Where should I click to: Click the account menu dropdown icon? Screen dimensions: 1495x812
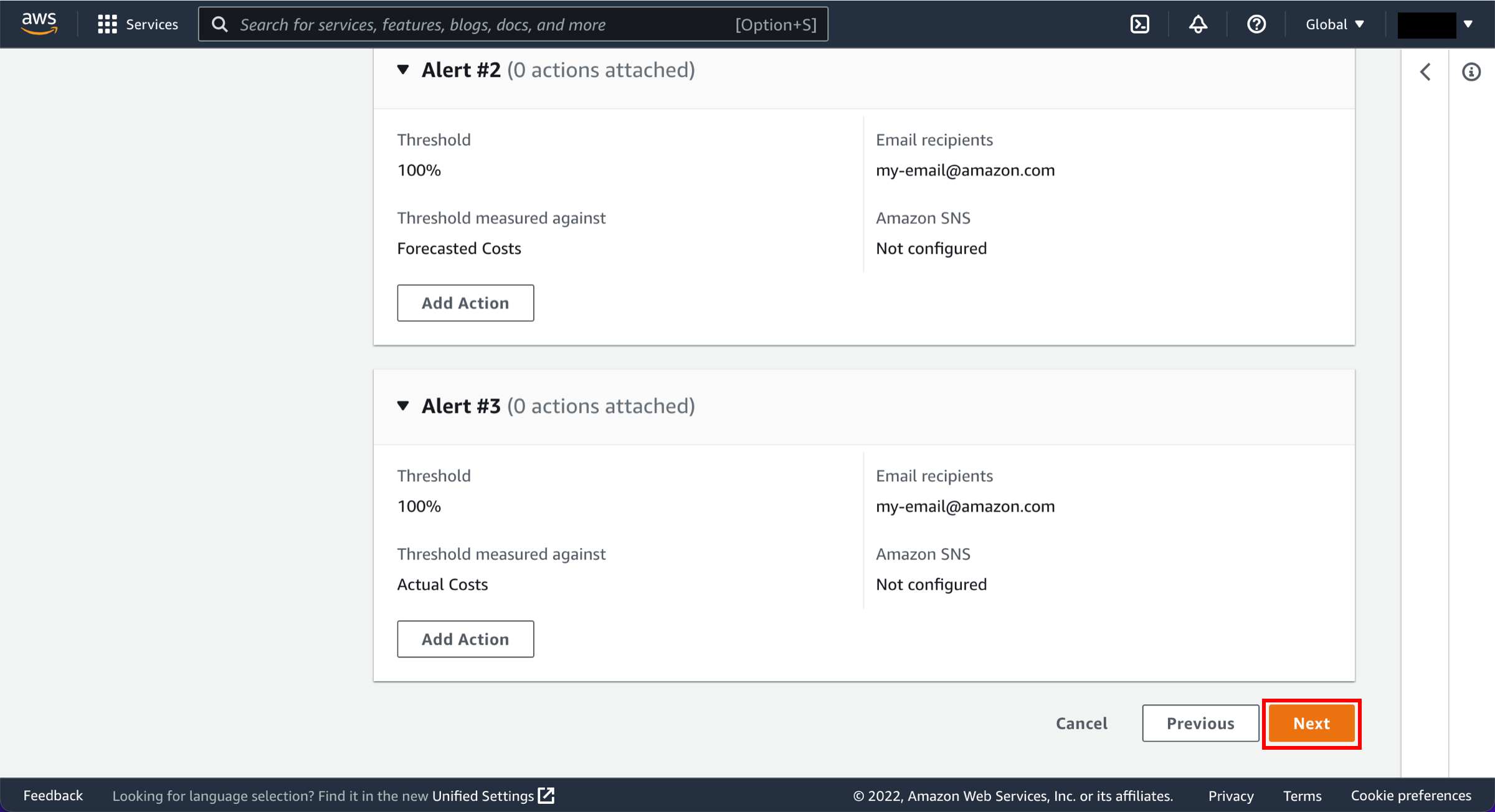(1467, 23)
